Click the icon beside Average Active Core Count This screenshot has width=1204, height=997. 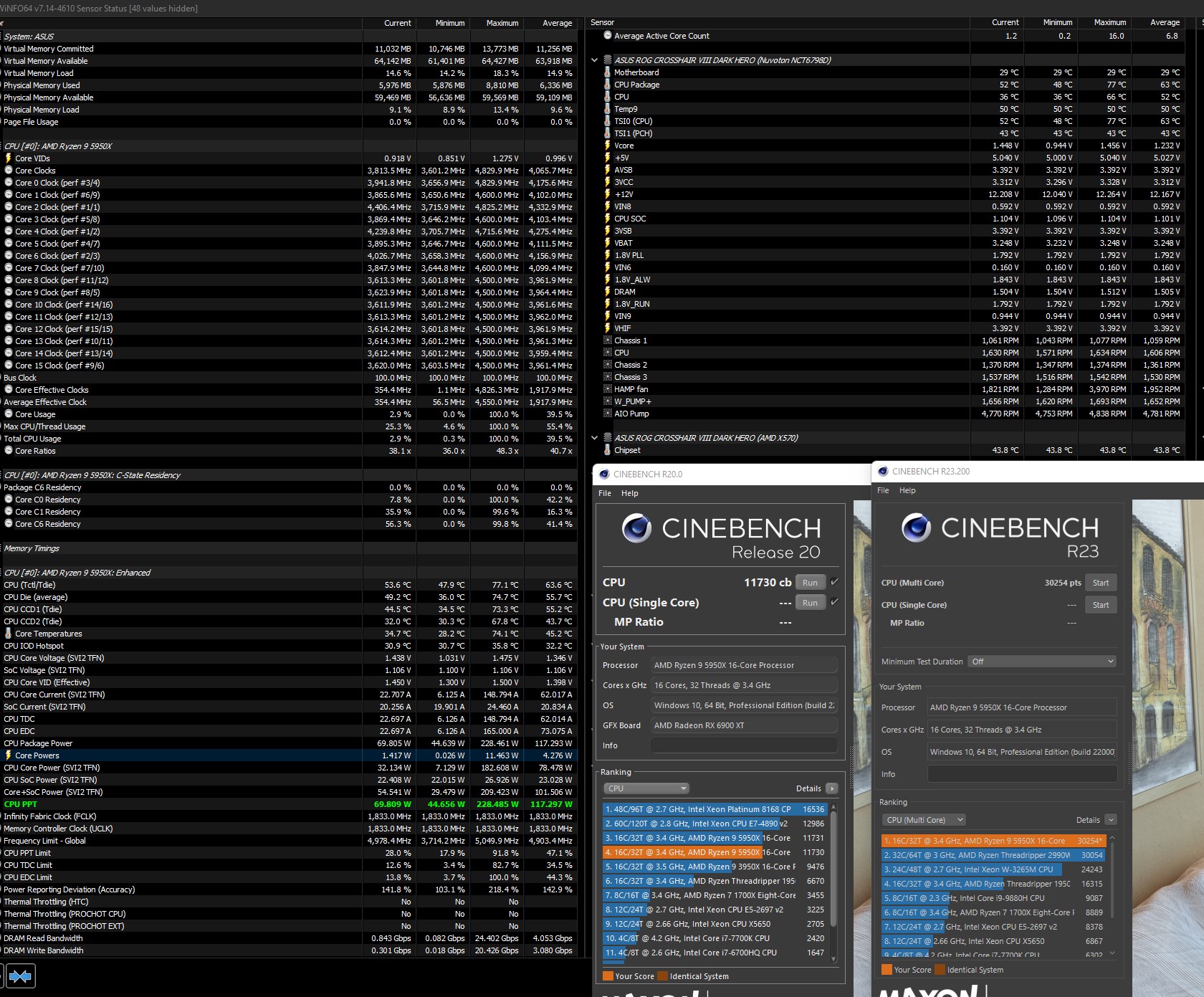point(608,36)
